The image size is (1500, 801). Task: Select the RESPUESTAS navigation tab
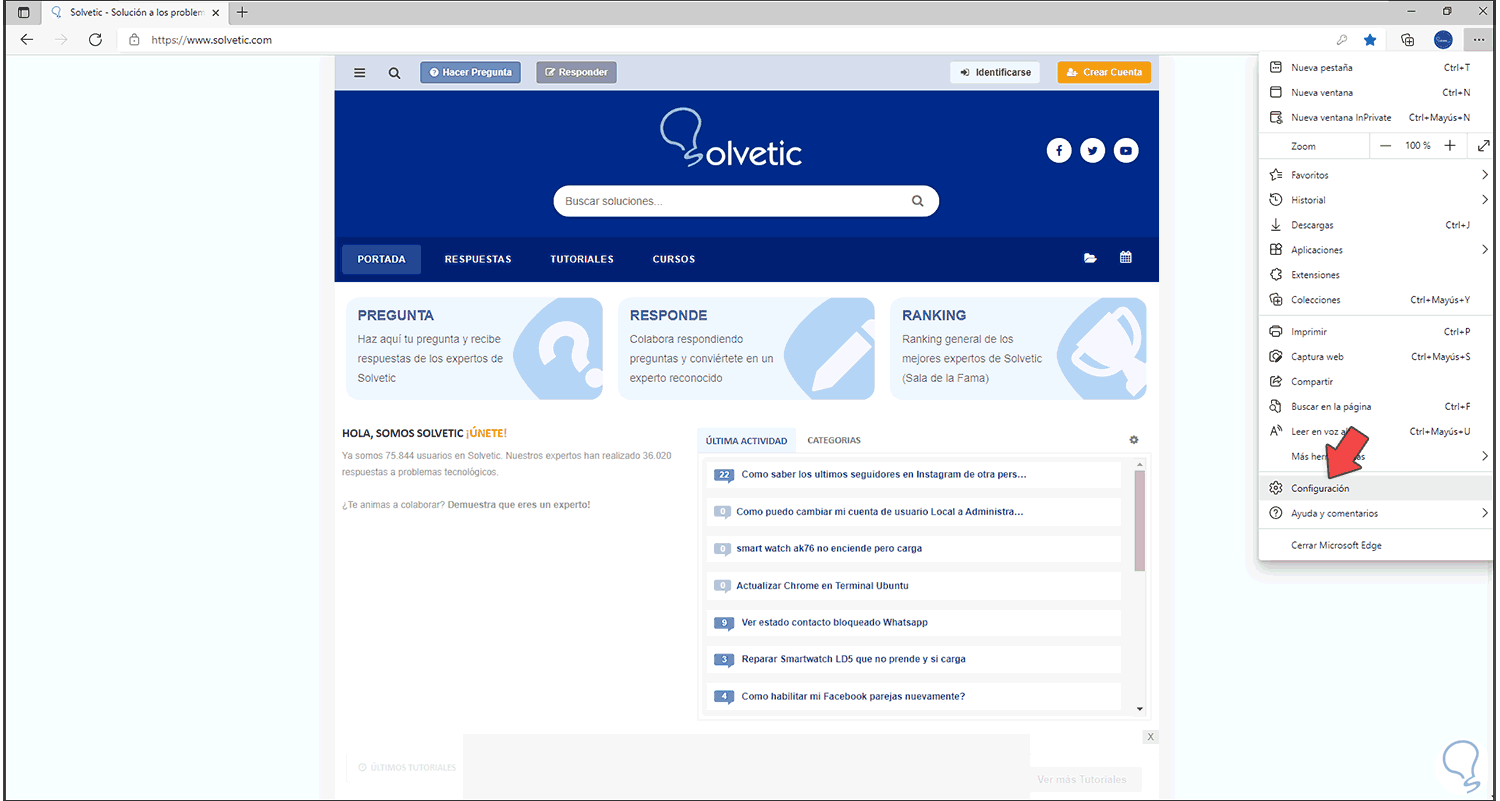[x=478, y=259]
